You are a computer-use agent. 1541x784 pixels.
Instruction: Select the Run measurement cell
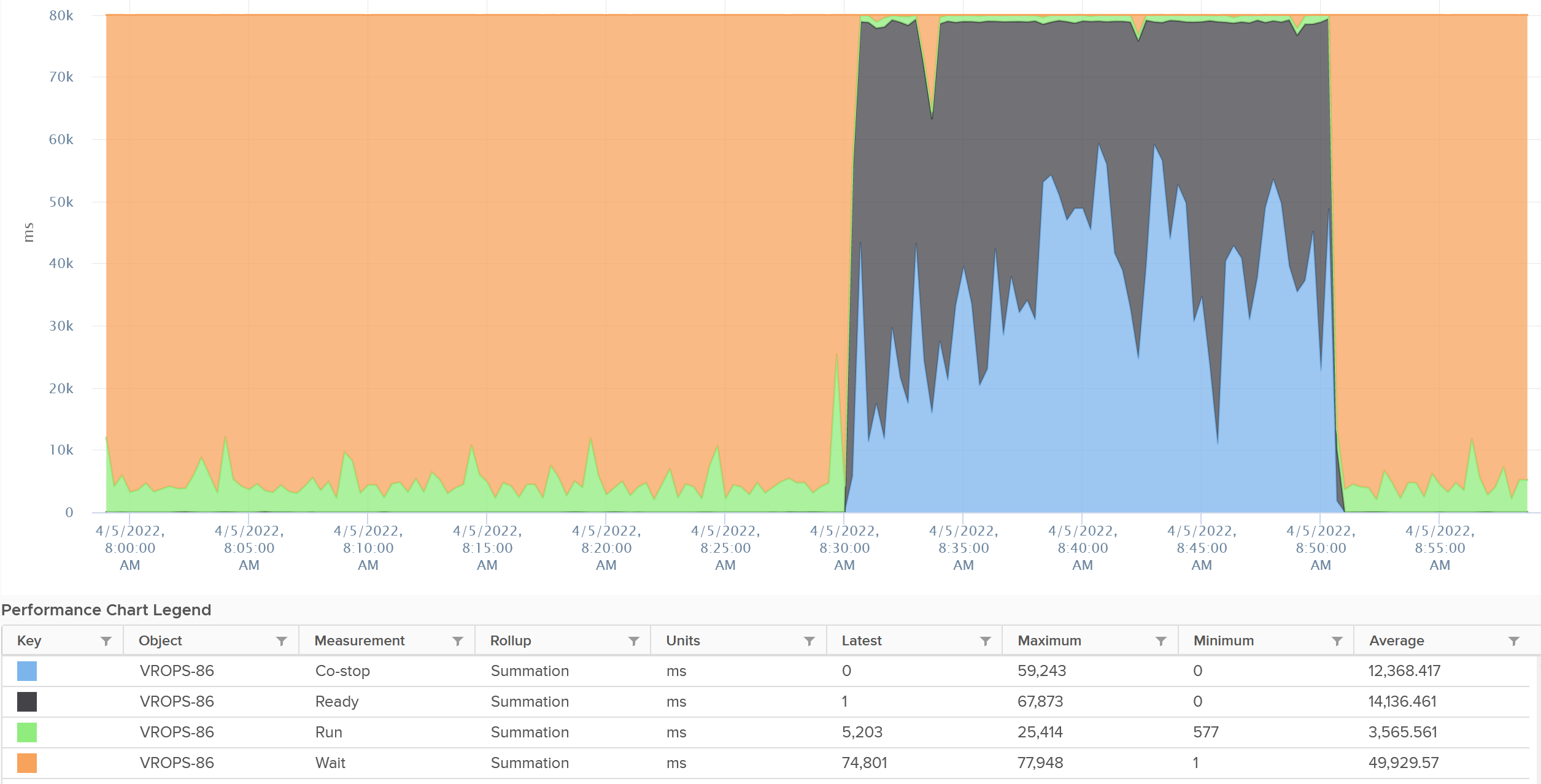tap(329, 732)
